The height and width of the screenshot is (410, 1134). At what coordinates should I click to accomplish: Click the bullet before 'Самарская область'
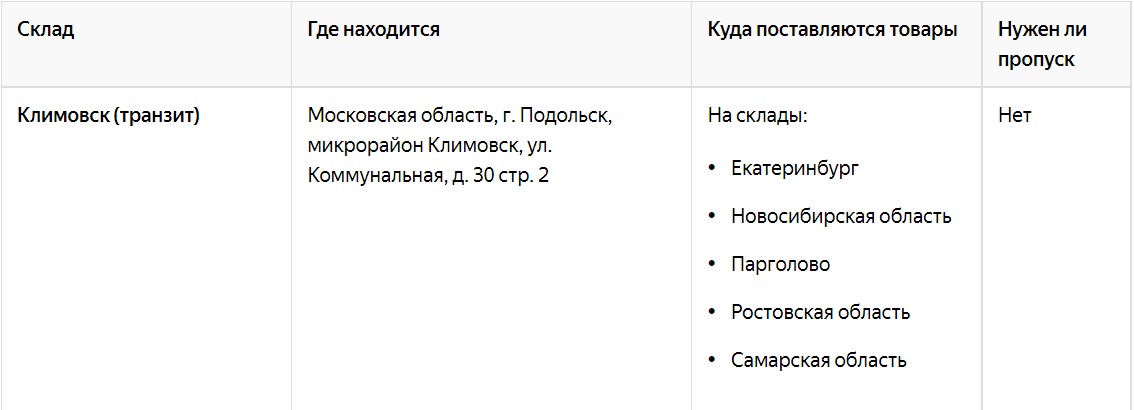(712, 360)
